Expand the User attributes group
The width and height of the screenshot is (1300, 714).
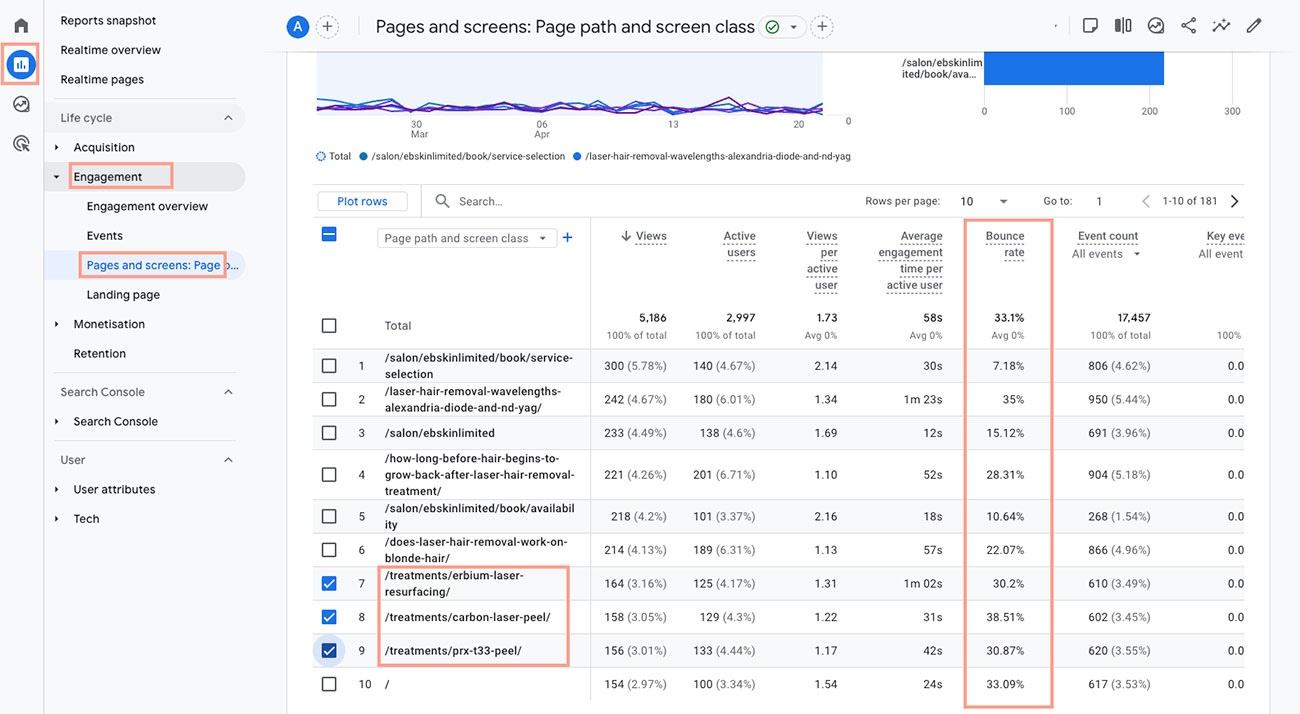(57, 490)
